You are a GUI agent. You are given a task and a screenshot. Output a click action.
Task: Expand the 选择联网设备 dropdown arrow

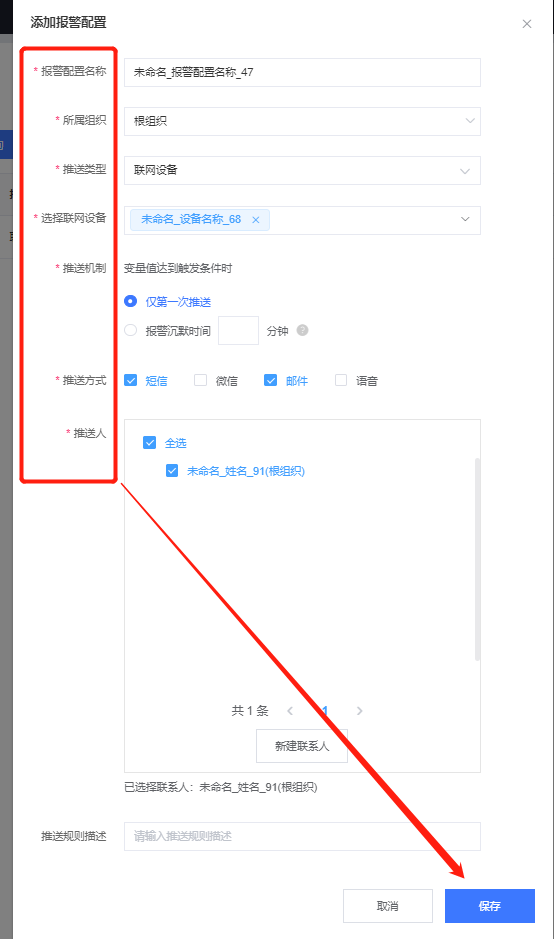tap(465, 219)
